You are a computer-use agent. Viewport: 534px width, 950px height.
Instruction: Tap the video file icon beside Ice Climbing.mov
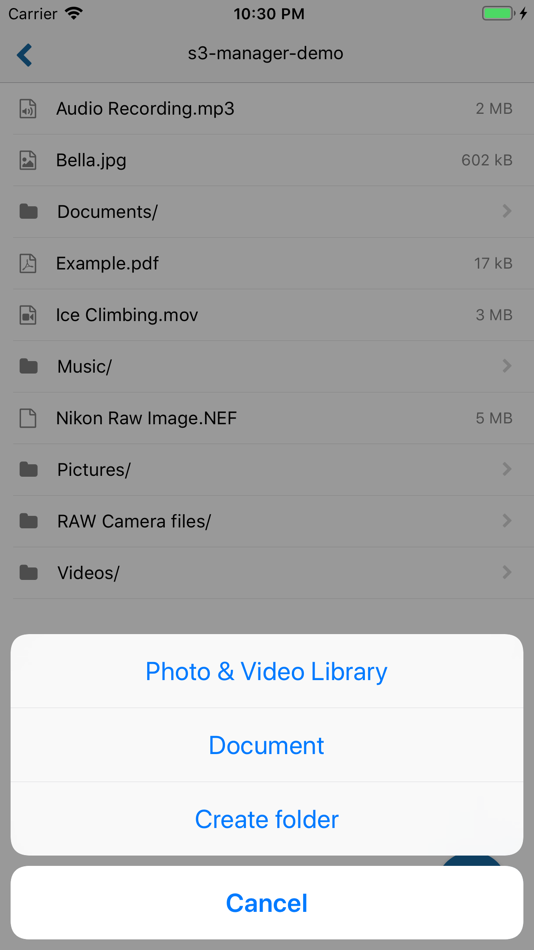point(28,315)
